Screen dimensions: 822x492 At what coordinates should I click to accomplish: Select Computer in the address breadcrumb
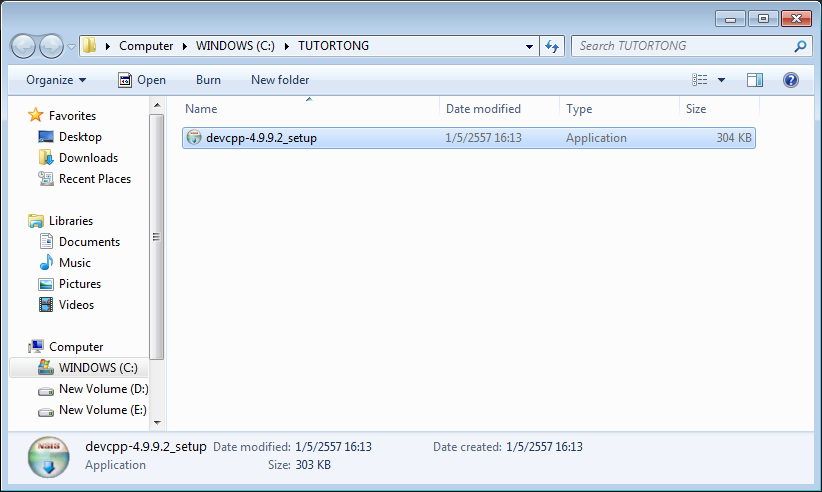146,46
